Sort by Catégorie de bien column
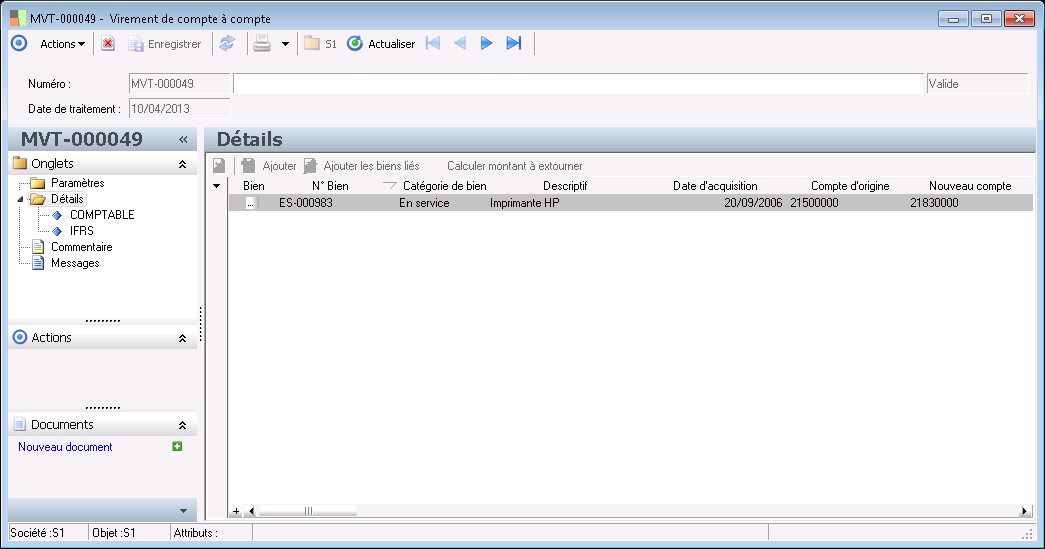The width and height of the screenshot is (1045, 549). [x=445, y=186]
